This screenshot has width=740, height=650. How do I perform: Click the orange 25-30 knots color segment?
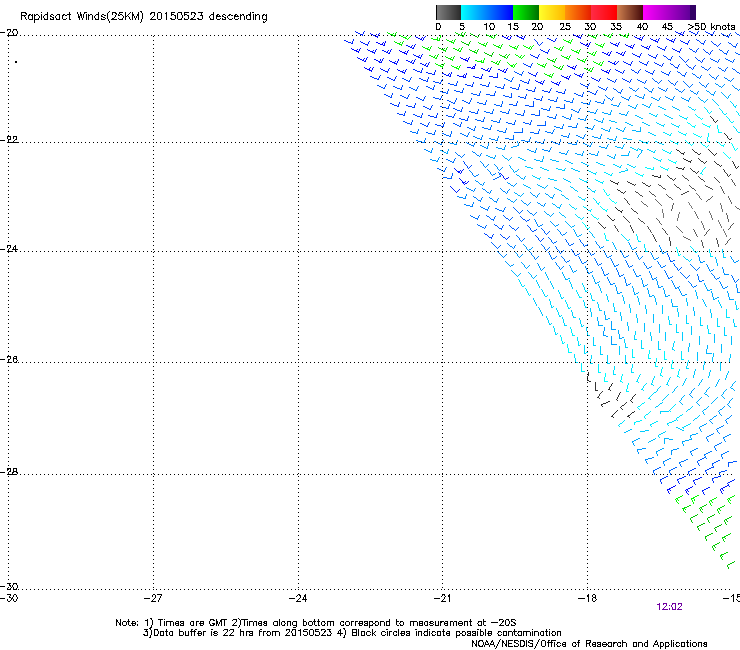pyautogui.click(x=578, y=12)
